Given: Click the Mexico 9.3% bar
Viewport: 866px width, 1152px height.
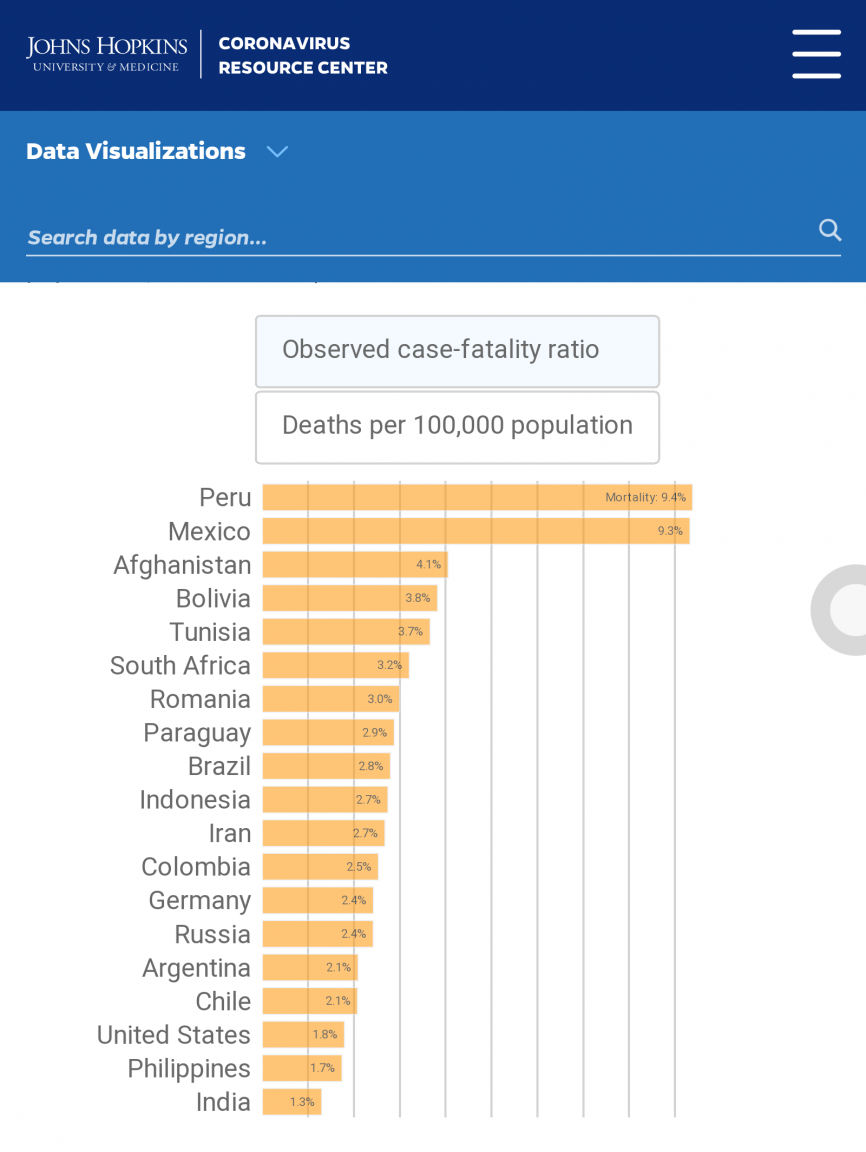Looking at the screenshot, I should (476, 531).
